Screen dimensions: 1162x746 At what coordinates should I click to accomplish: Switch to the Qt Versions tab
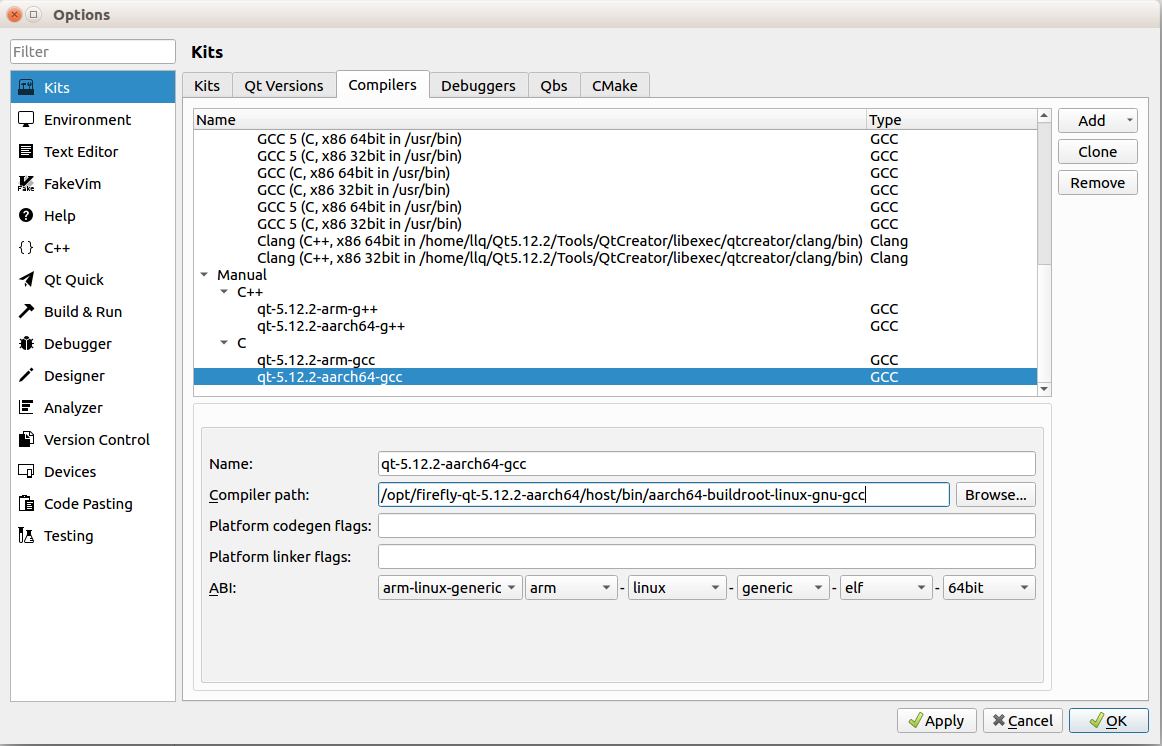[284, 86]
